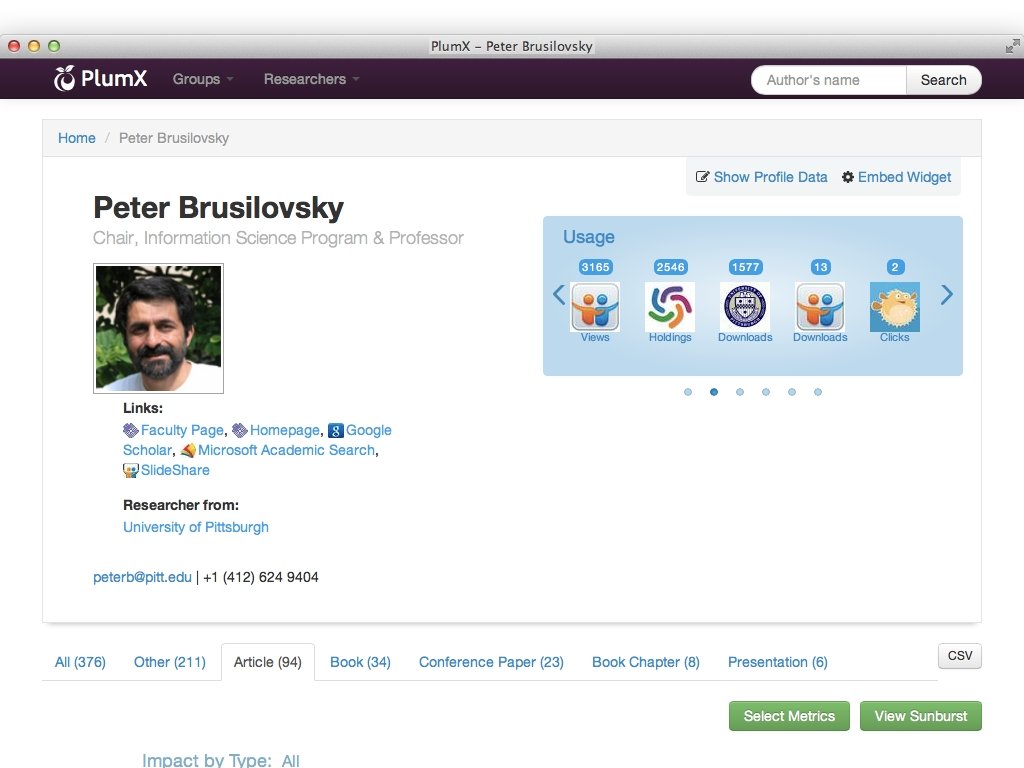Select the first carousel page dot

(688, 392)
